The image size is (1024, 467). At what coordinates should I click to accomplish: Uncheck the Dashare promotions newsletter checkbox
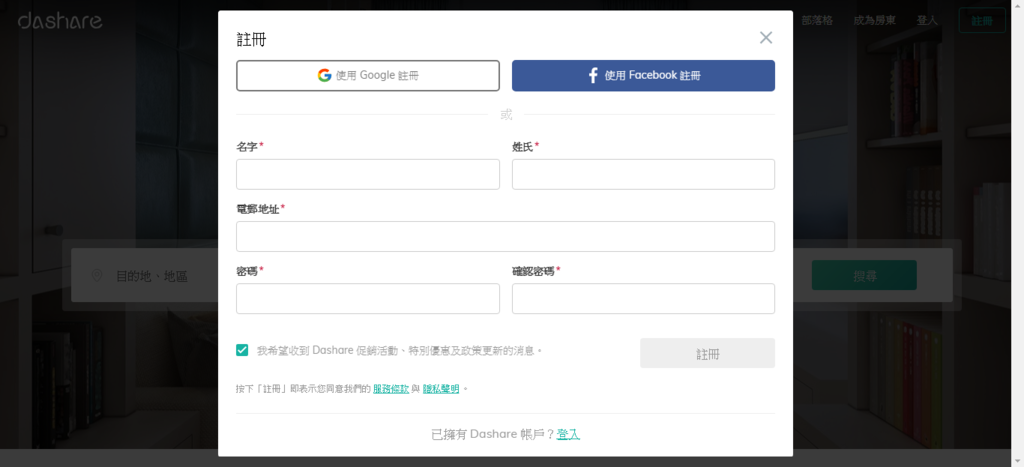(242, 350)
